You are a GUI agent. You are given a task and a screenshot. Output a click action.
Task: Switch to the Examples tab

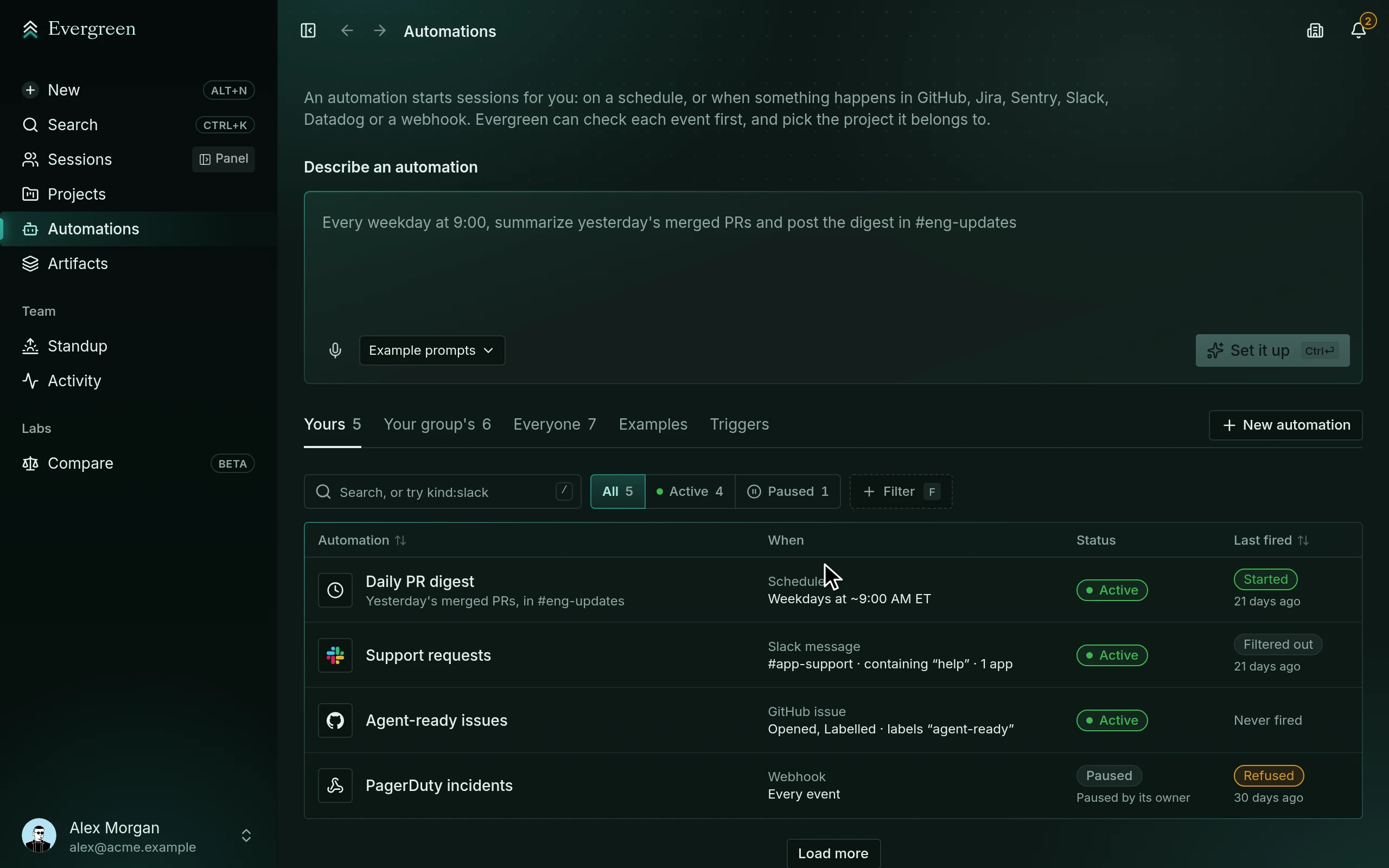(653, 425)
